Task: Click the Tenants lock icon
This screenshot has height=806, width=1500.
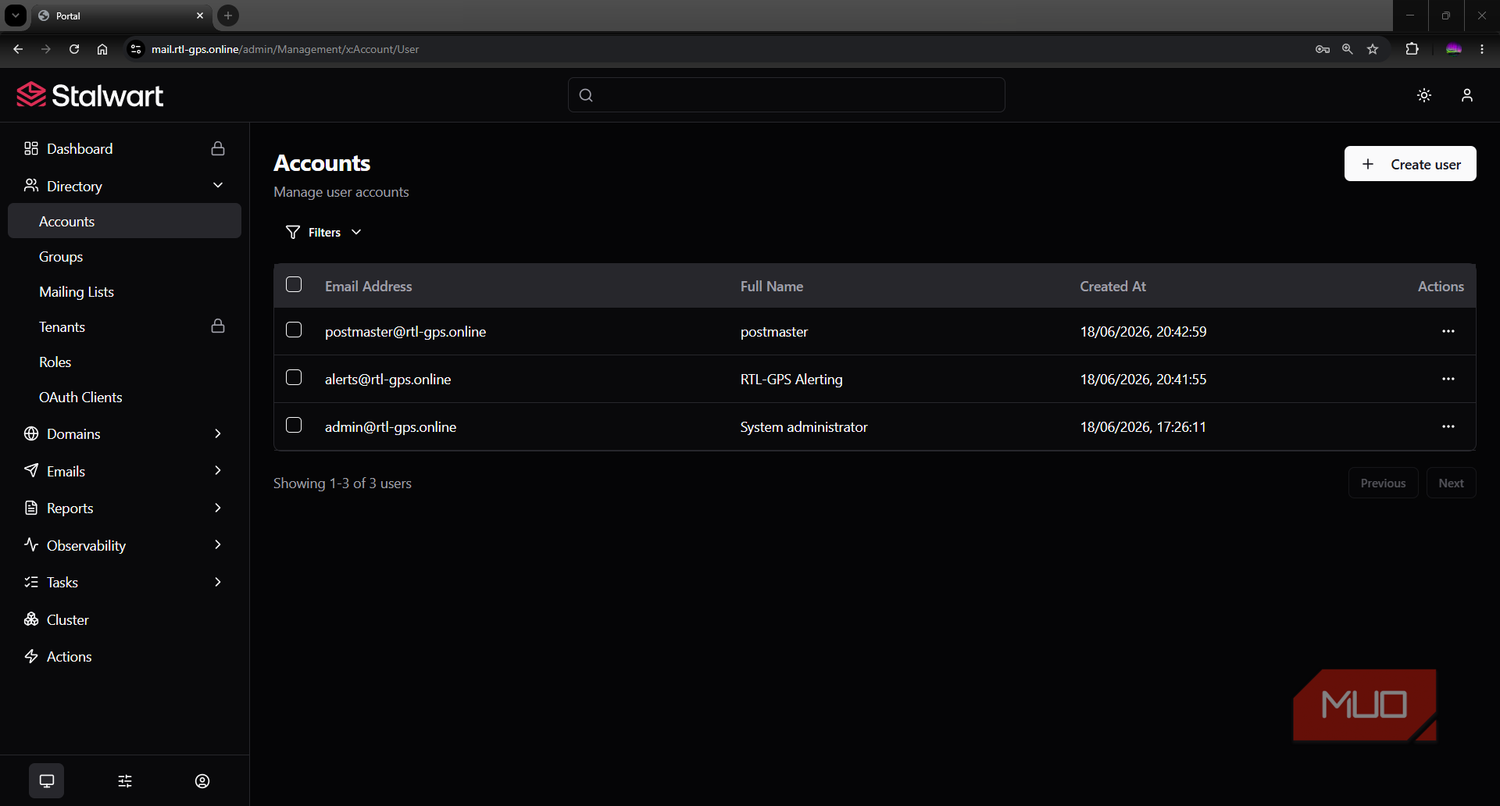Action: (217, 326)
